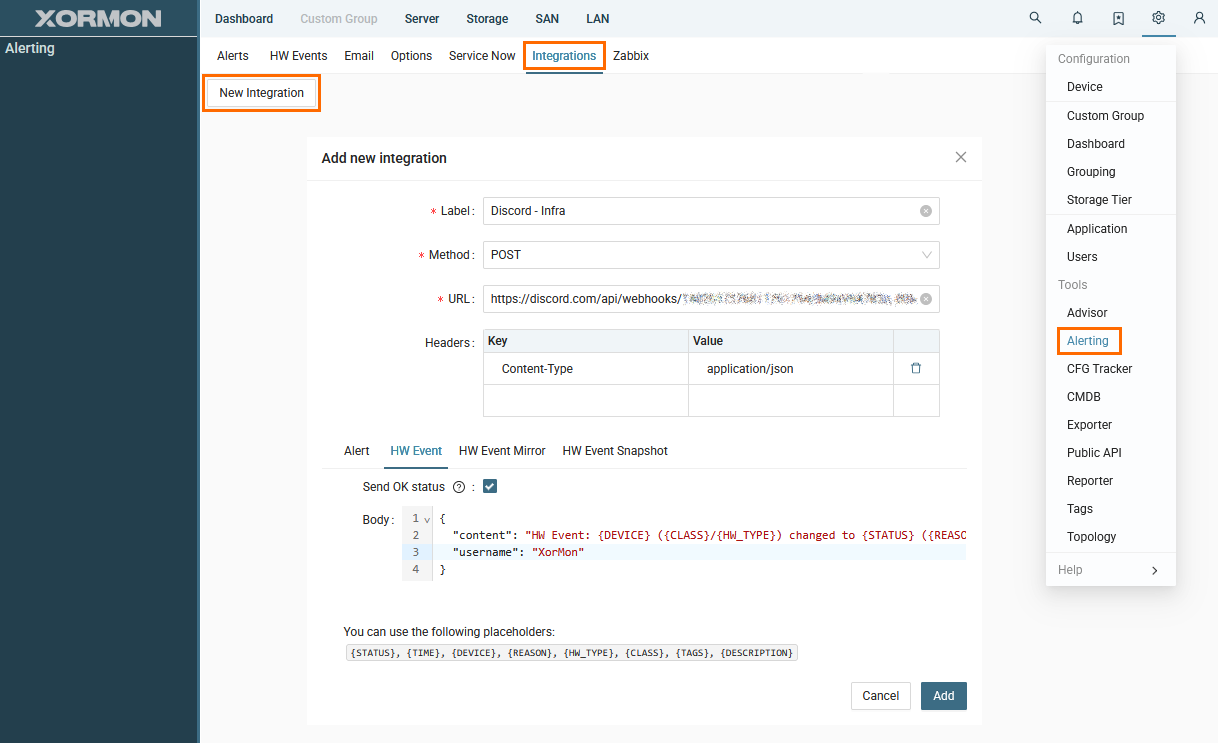Viewport: 1218px width, 743px height.
Task: Delete the Content-Type header row
Action: [915, 369]
